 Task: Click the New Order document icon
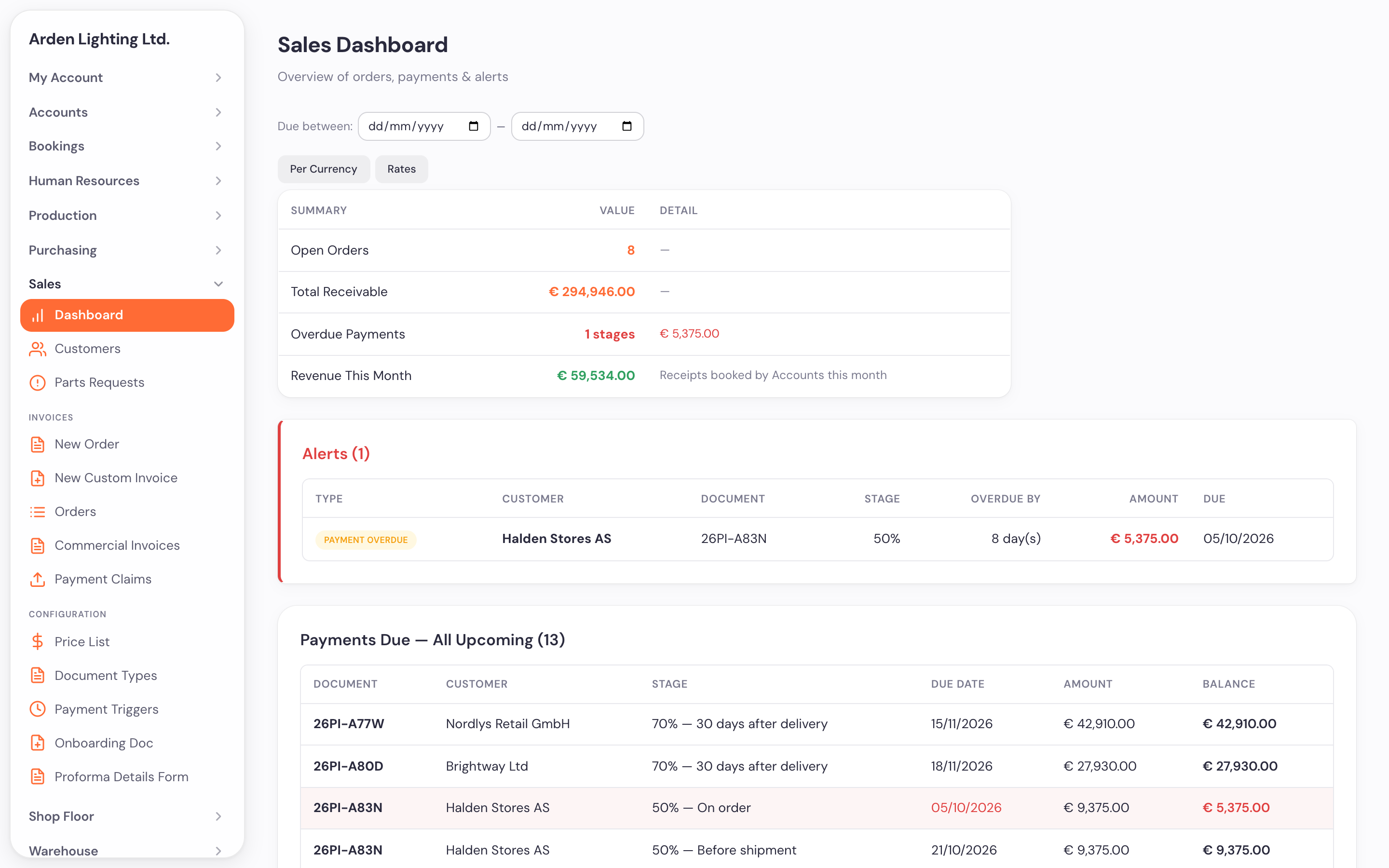click(x=38, y=444)
